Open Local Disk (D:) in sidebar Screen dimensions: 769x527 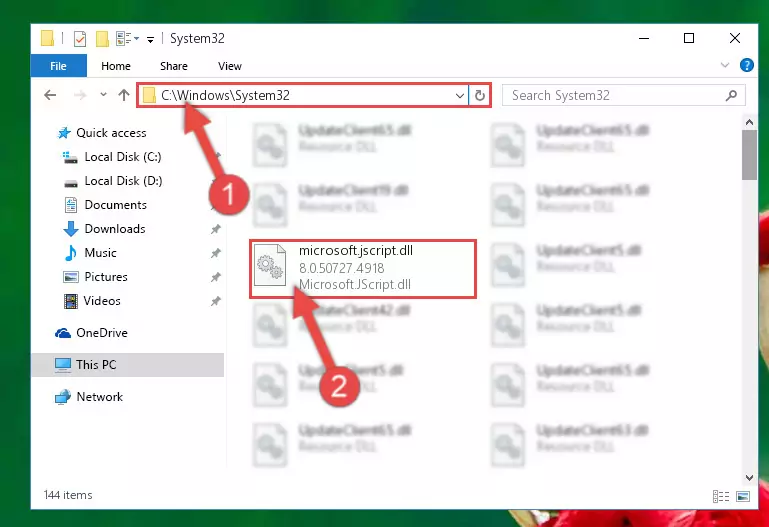(123, 181)
